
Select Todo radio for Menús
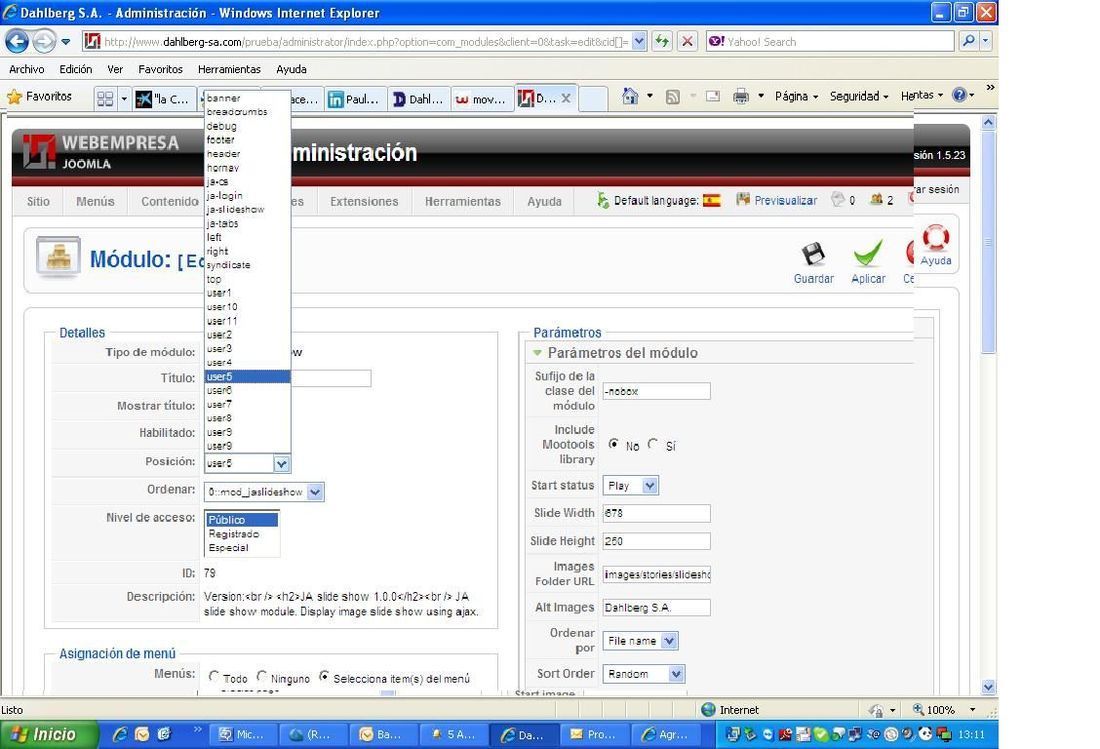tap(214, 677)
